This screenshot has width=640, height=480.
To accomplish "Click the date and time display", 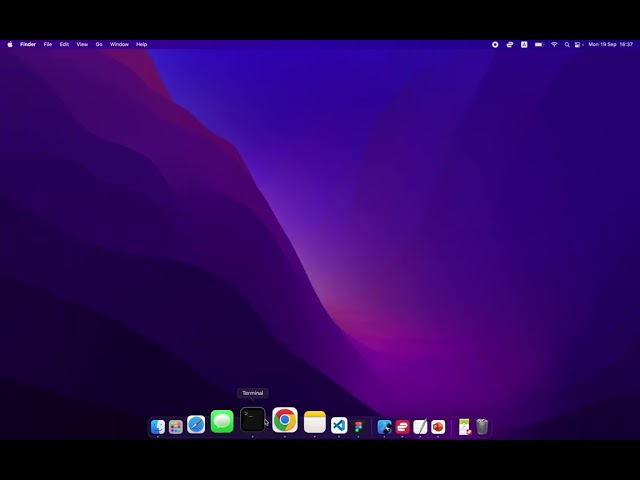I will [x=611, y=44].
